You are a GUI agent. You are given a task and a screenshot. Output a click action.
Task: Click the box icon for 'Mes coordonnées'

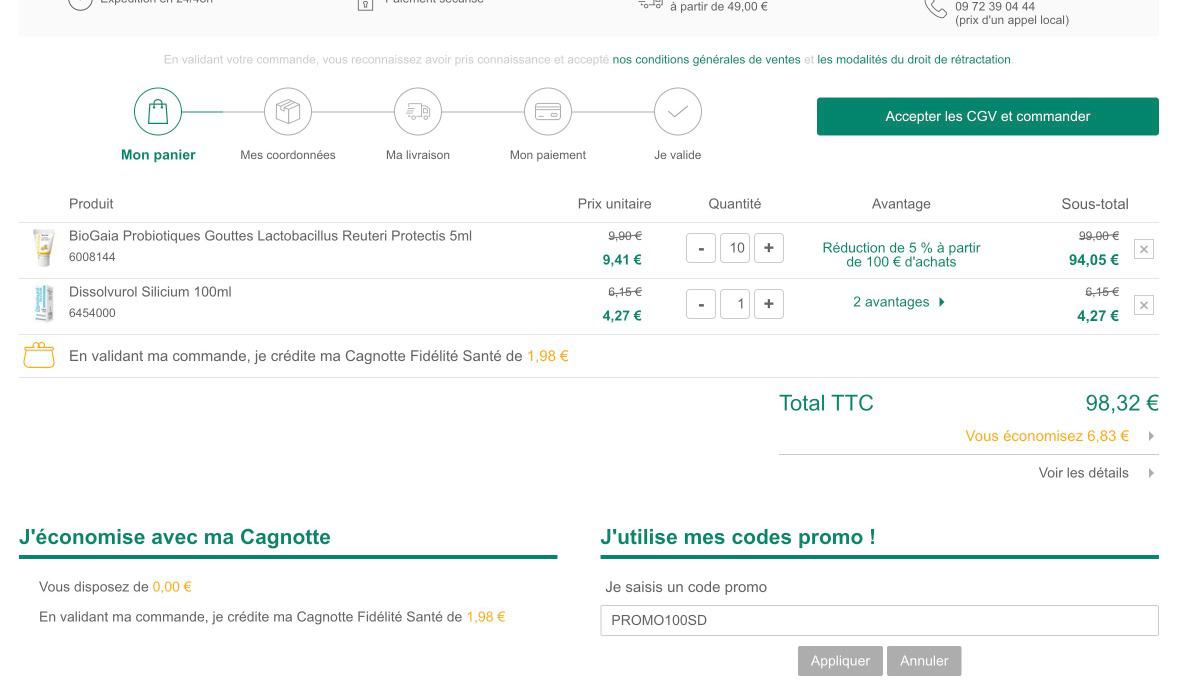pos(288,112)
